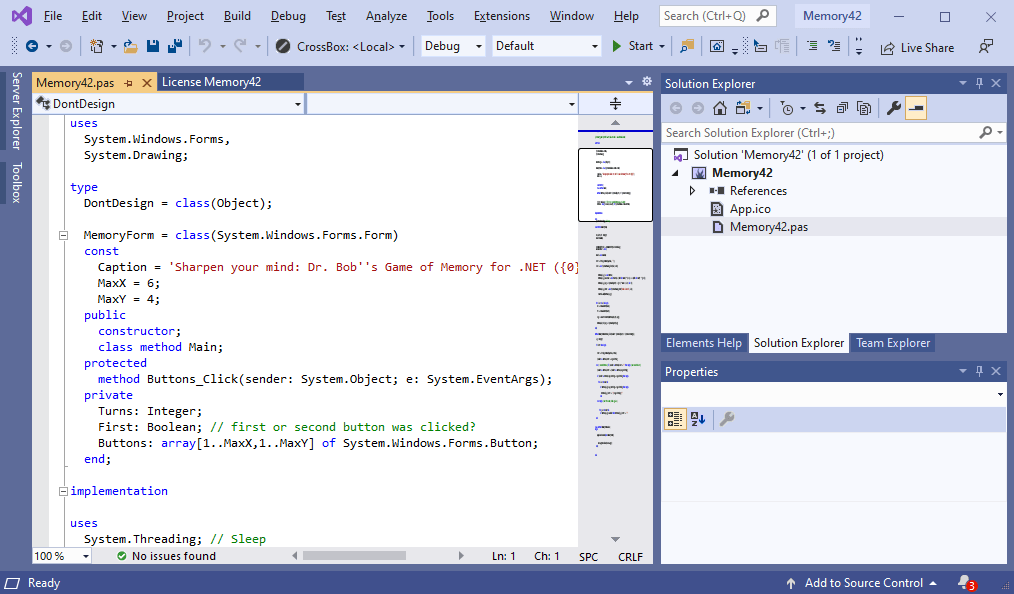Open project Properties wrench icon
The image size is (1014, 594).
coord(894,108)
